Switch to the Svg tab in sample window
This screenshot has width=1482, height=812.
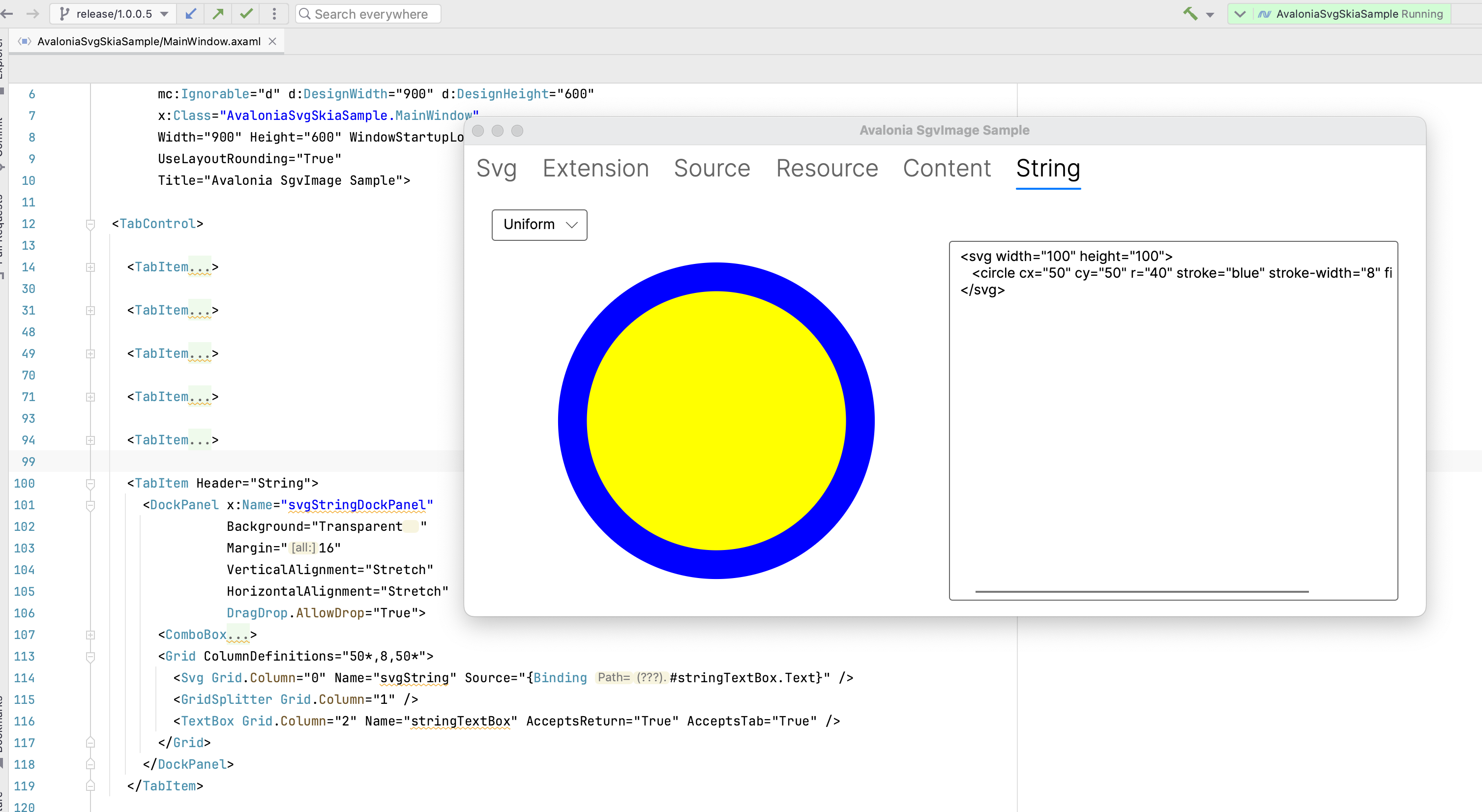(x=497, y=169)
